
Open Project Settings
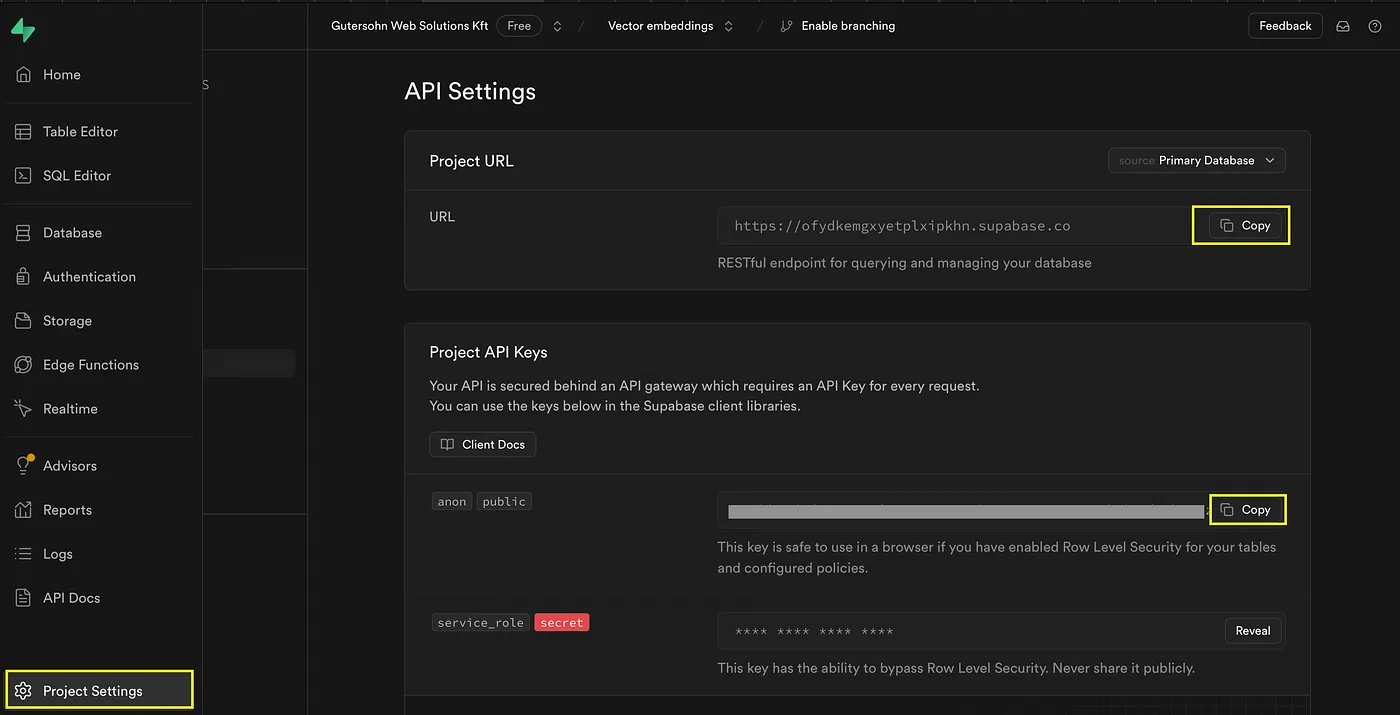99,691
